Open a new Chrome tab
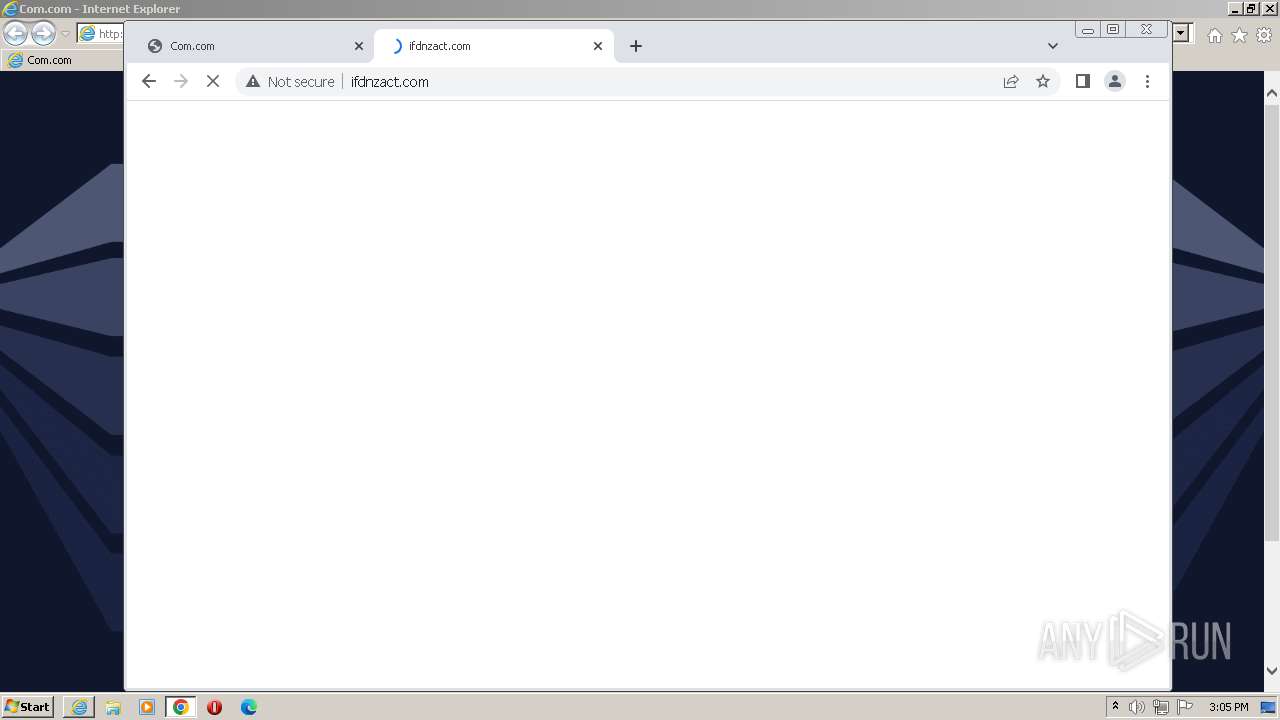This screenshot has width=1280, height=720. (x=636, y=46)
